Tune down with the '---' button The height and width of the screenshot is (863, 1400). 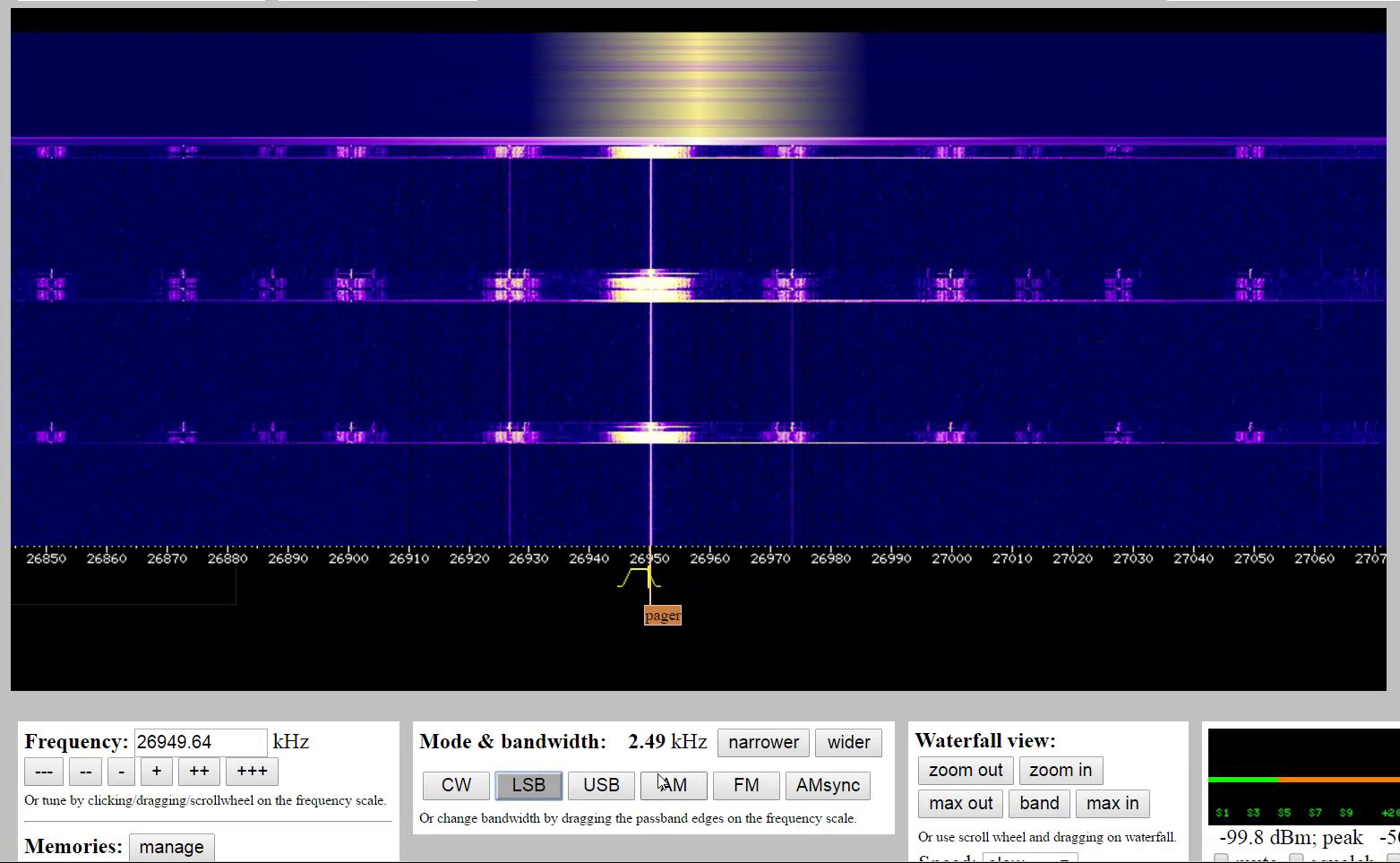point(44,772)
